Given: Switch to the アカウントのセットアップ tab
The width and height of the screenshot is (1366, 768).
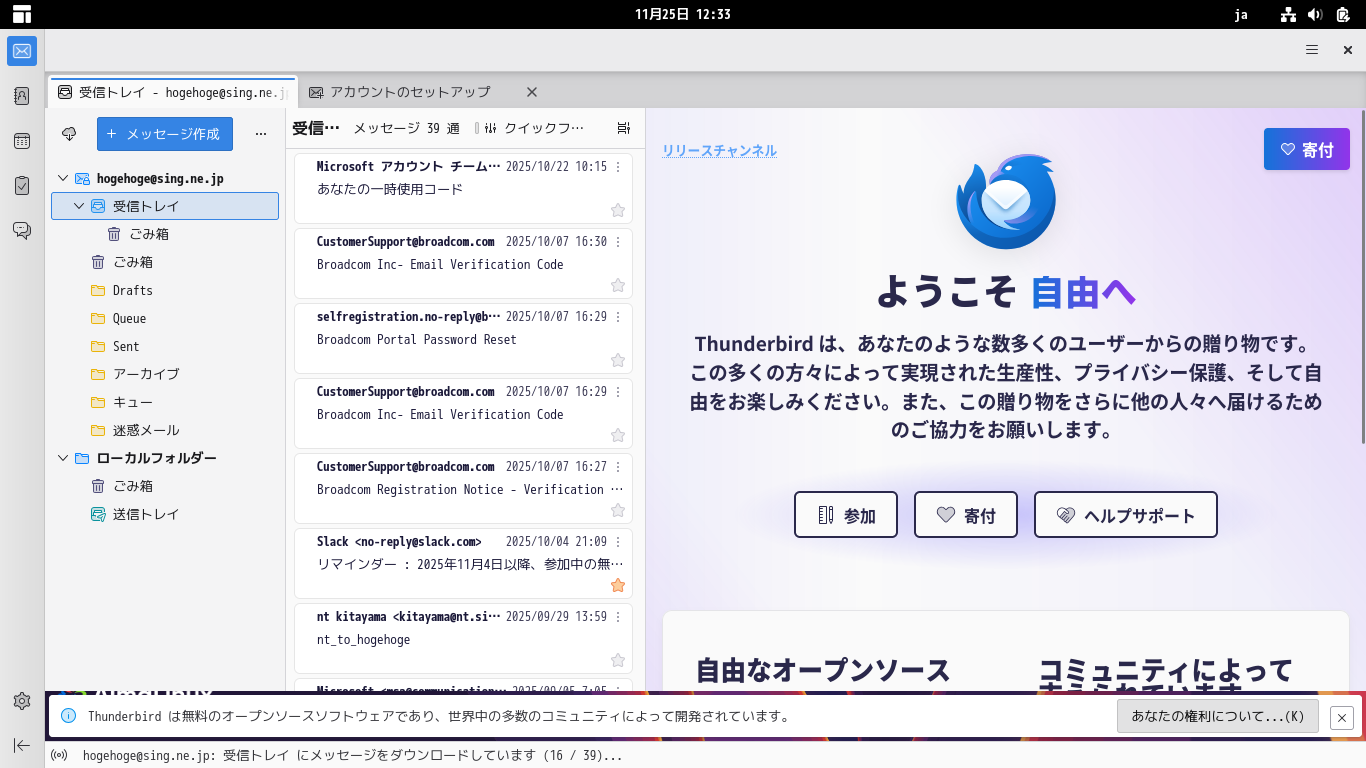Looking at the screenshot, I should coord(410,92).
